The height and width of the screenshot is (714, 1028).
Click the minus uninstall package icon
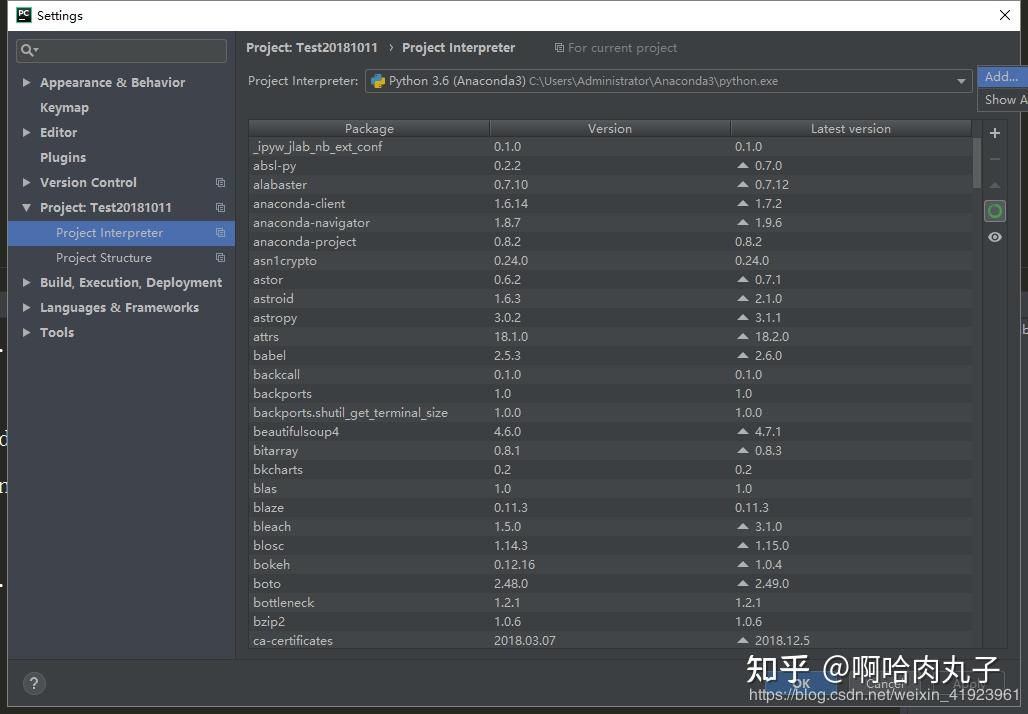click(x=995, y=159)
